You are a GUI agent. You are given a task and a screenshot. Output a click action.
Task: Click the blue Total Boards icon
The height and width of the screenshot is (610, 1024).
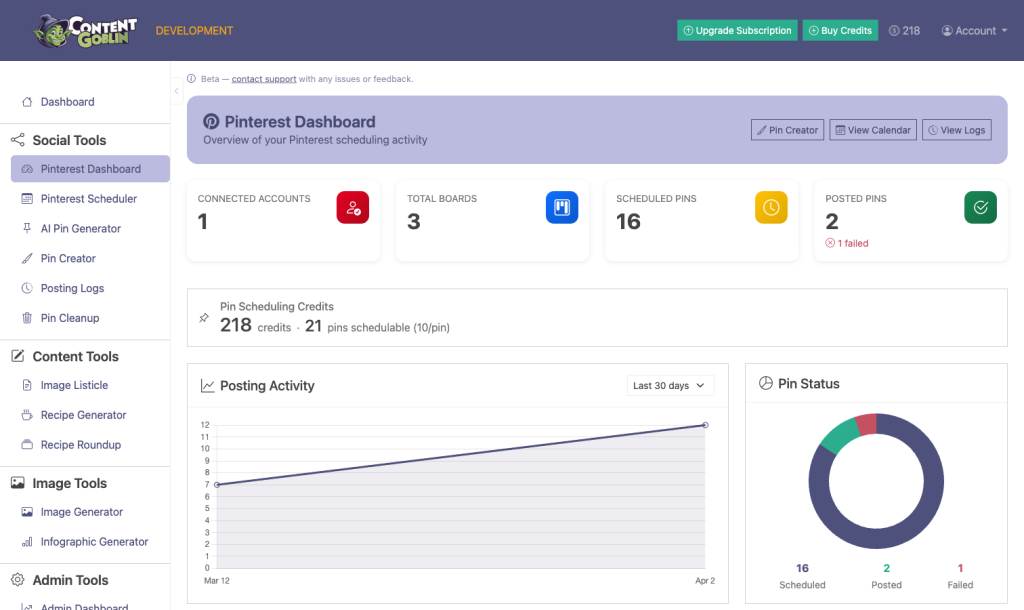(562, 208)
